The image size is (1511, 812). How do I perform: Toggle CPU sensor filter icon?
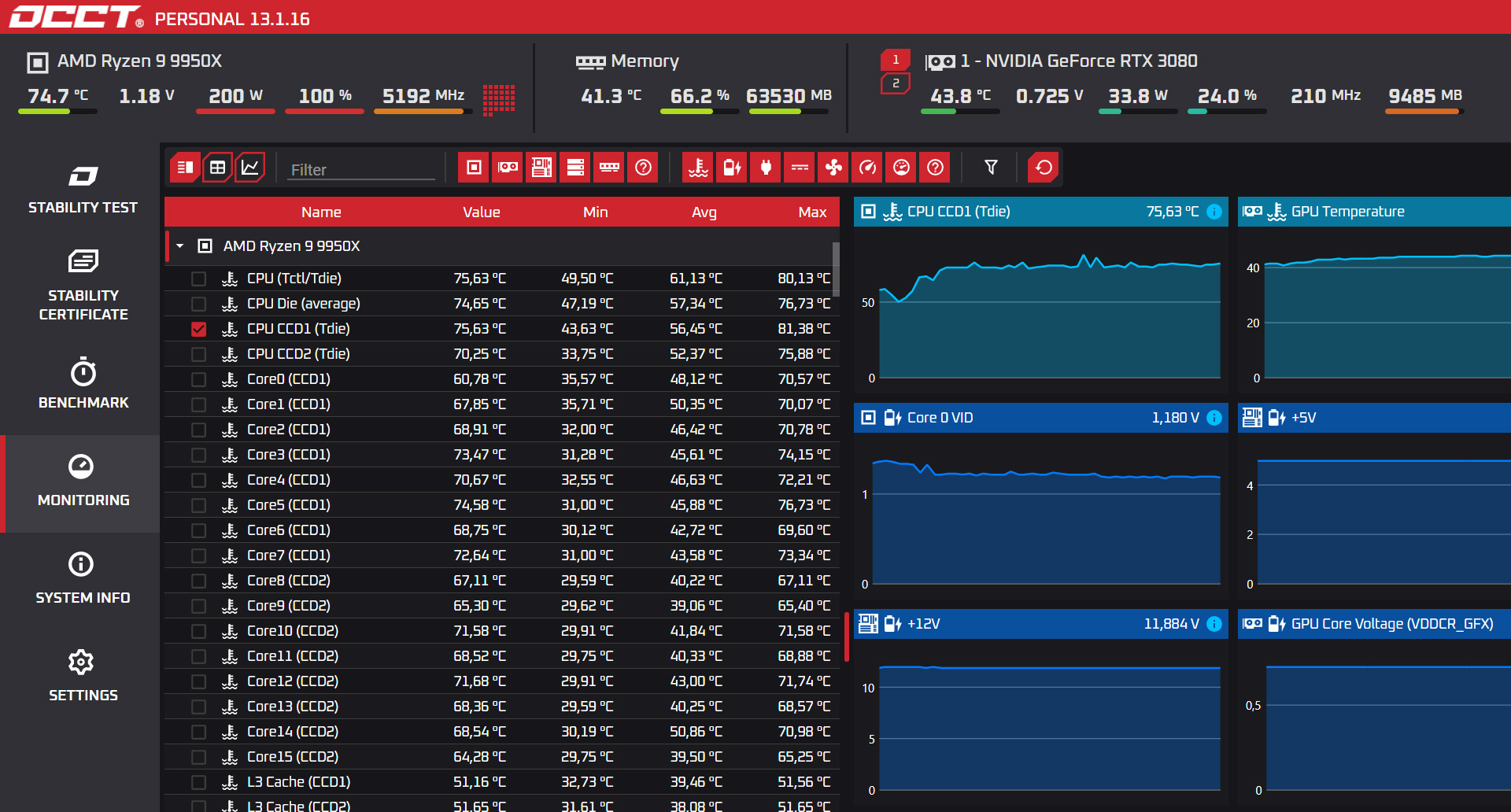[x=473, y=167]
